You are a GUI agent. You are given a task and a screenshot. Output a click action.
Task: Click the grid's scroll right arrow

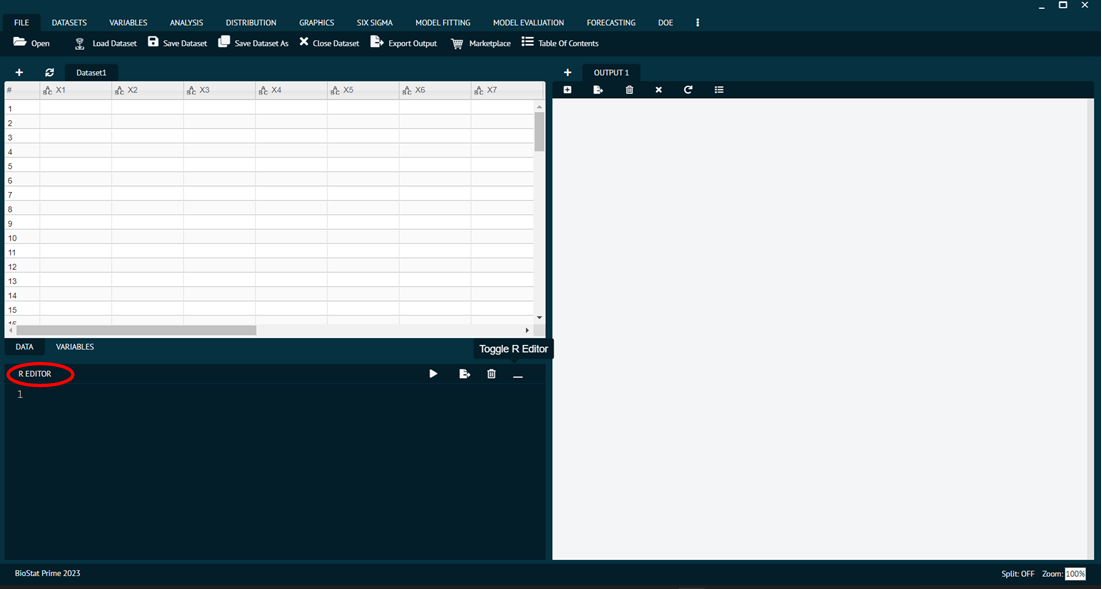(x=527, y=330)
